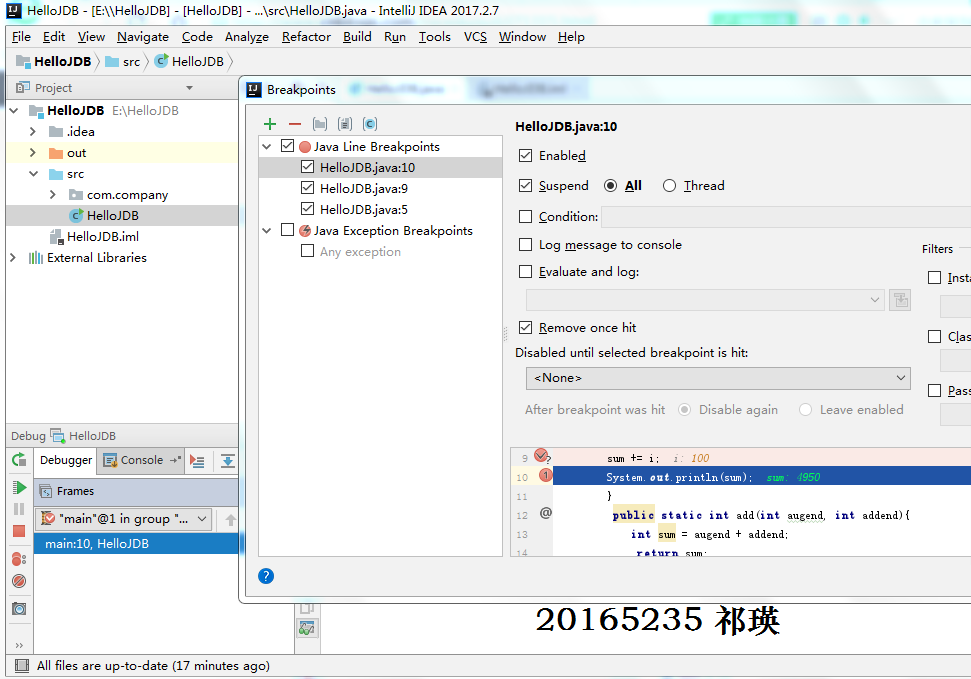Stop the debug session red square

(x=19, y=531)
